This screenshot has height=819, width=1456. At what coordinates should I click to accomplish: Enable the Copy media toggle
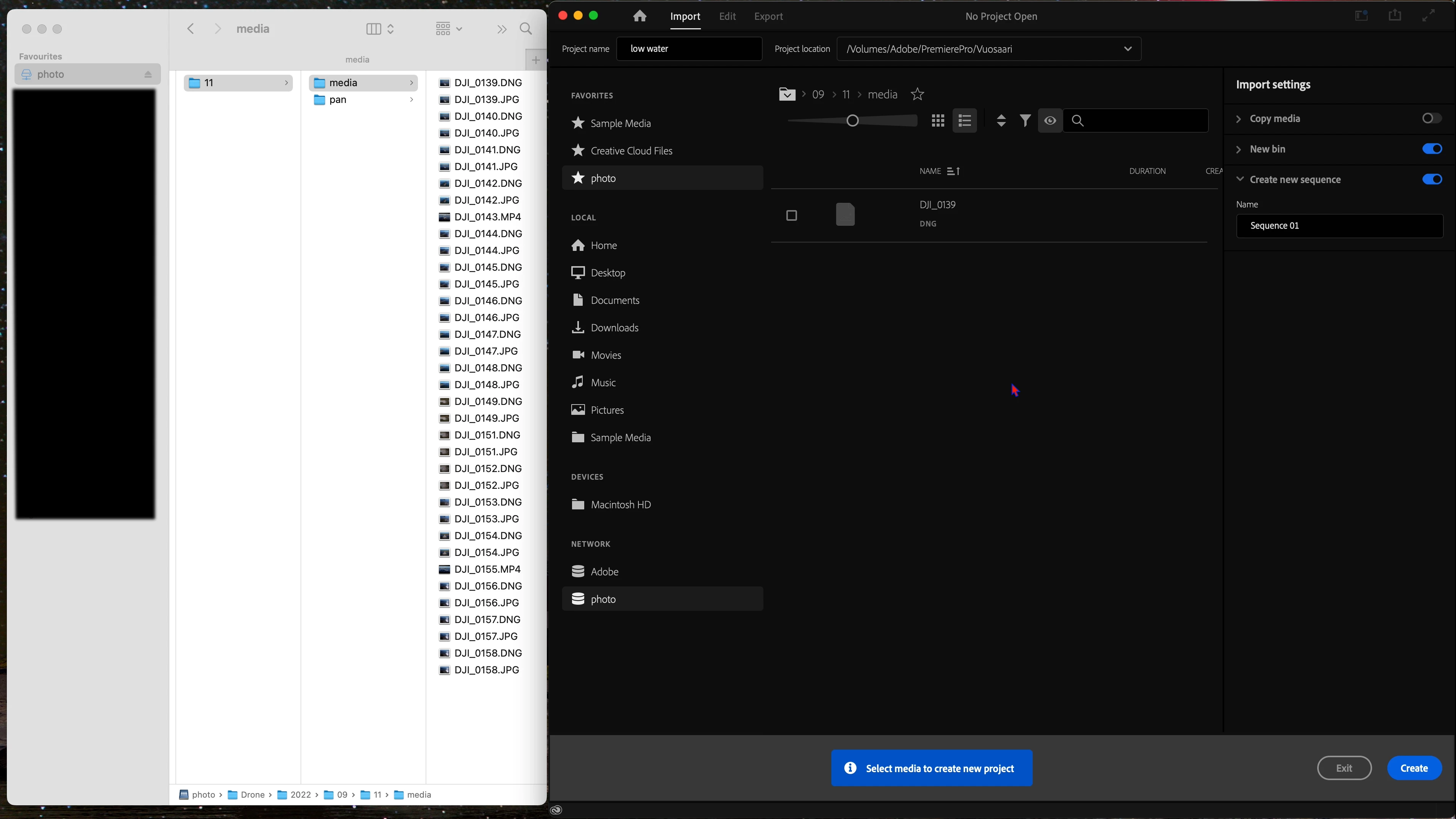tap(1431, 118)
